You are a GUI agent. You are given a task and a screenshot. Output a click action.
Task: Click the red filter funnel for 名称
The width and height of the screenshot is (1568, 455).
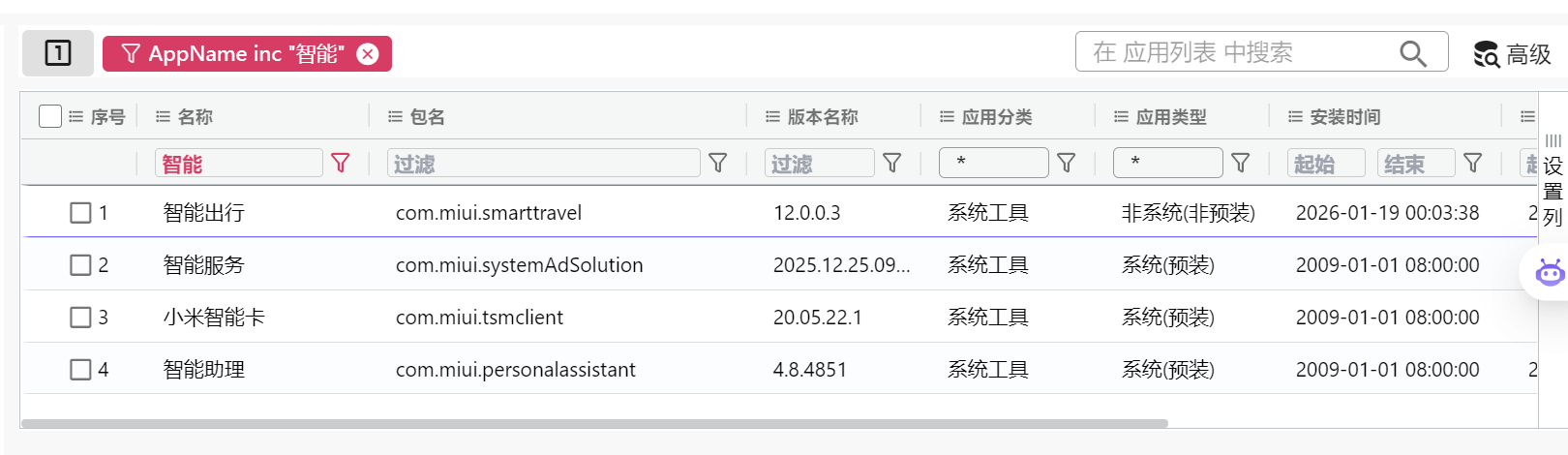click(x=340, y=163)
